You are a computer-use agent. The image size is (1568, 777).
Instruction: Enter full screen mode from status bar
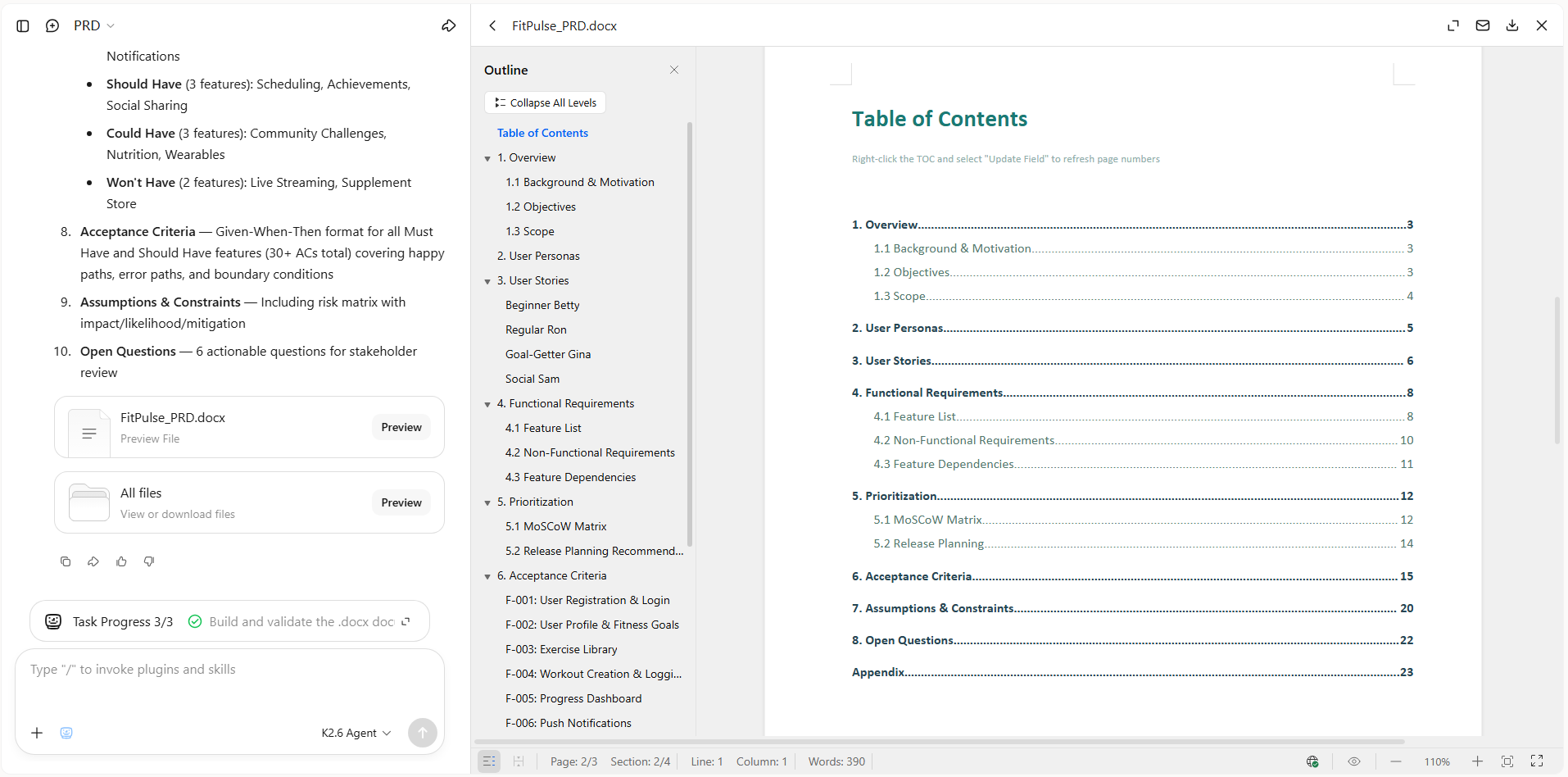click(1537, 761)
